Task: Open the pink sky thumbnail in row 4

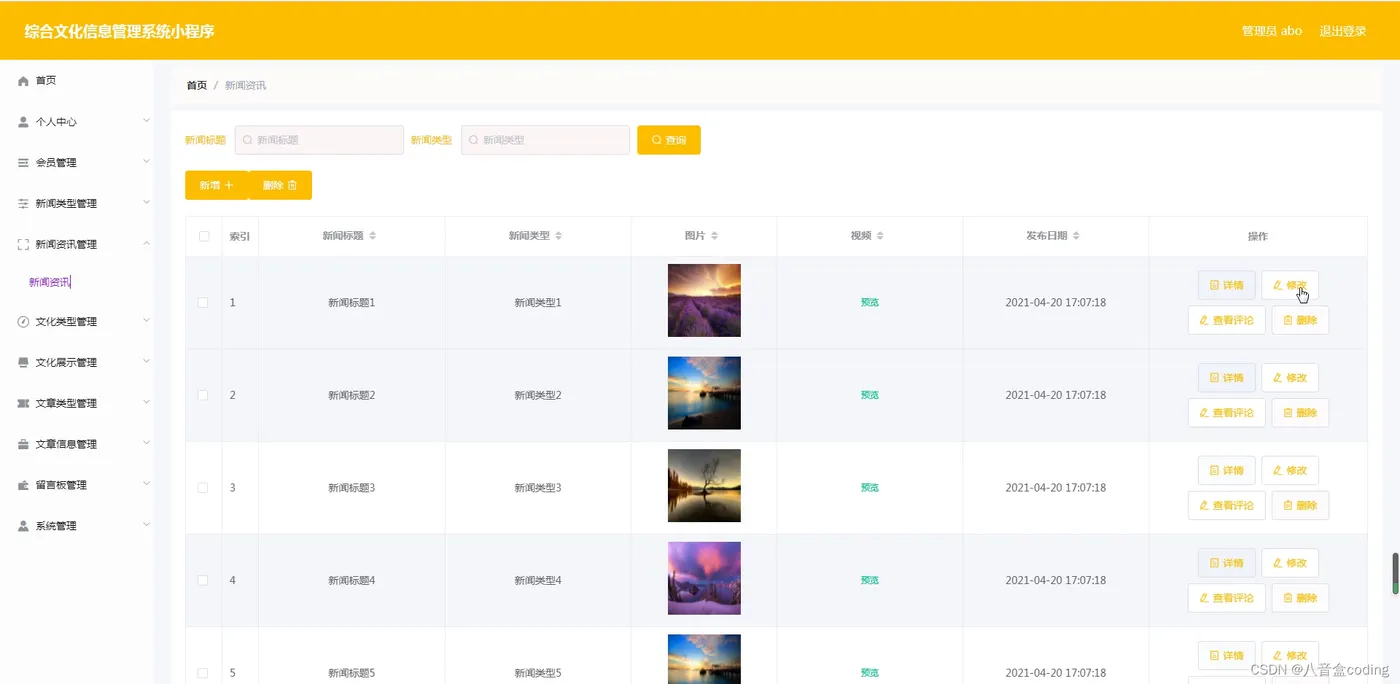Action: pyautogui.click(x=704, y=579)
